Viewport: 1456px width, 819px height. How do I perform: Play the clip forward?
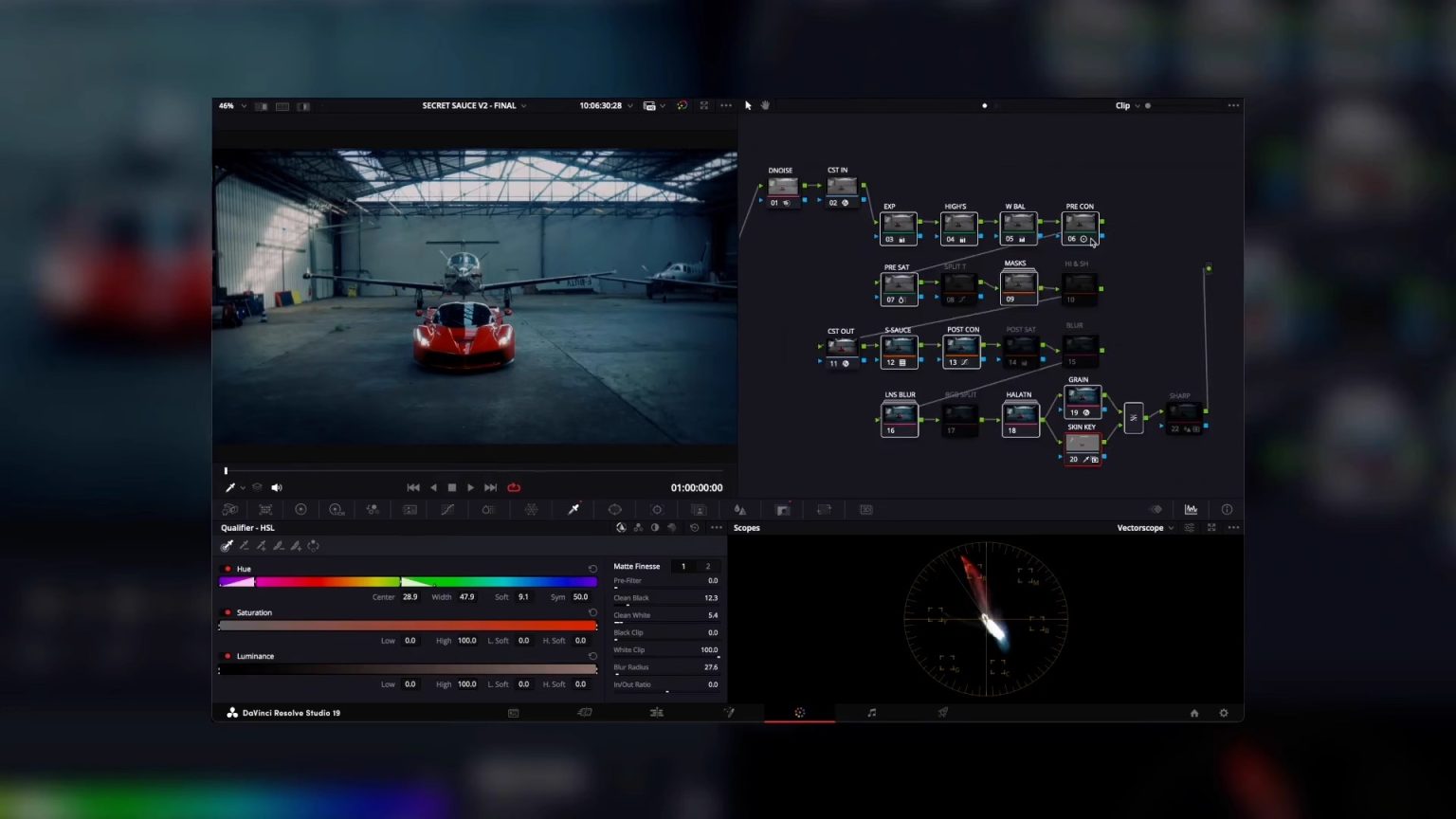tap(470, 487)
